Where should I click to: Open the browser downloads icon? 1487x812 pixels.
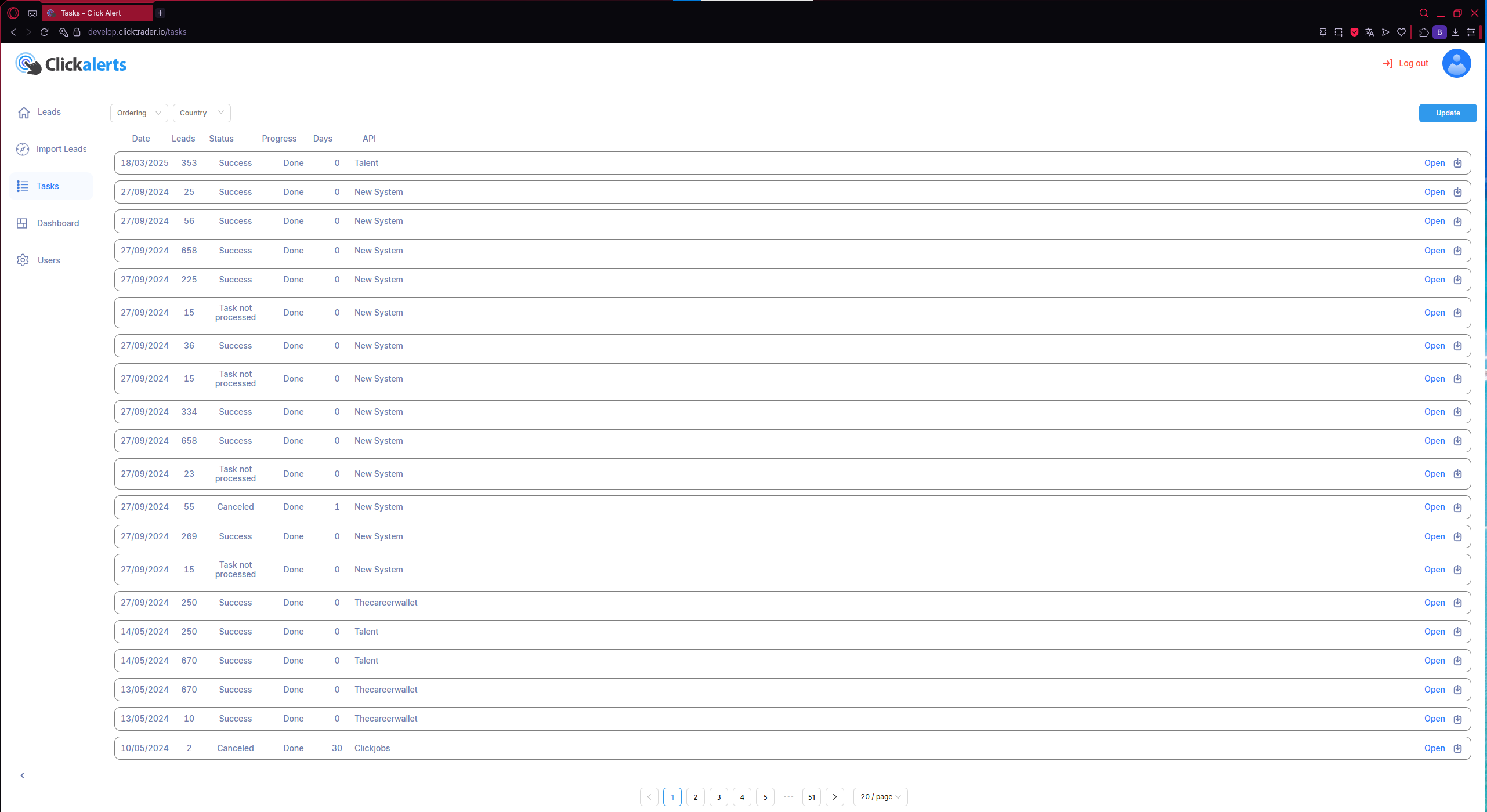[x=1455, y=32]
